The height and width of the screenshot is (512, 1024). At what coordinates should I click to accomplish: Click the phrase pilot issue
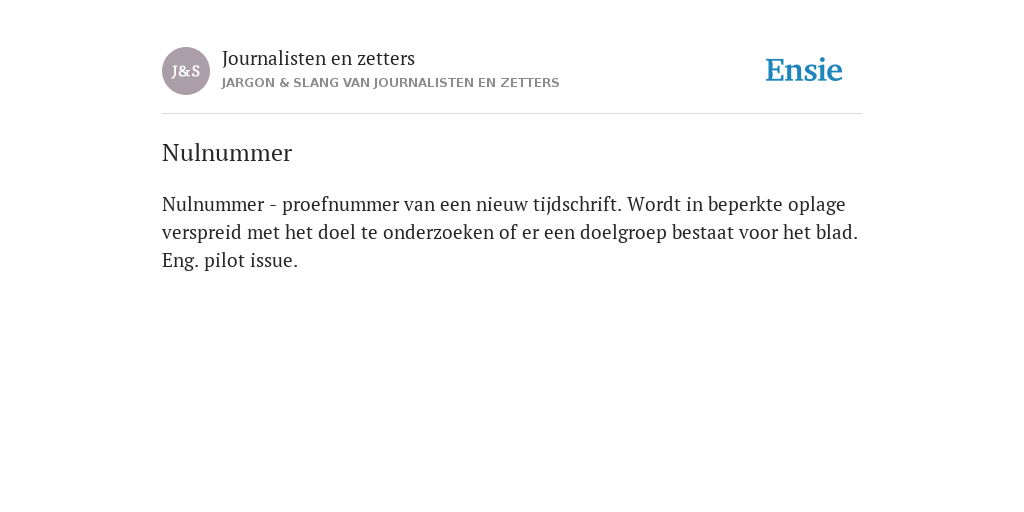tap(251, 261)
